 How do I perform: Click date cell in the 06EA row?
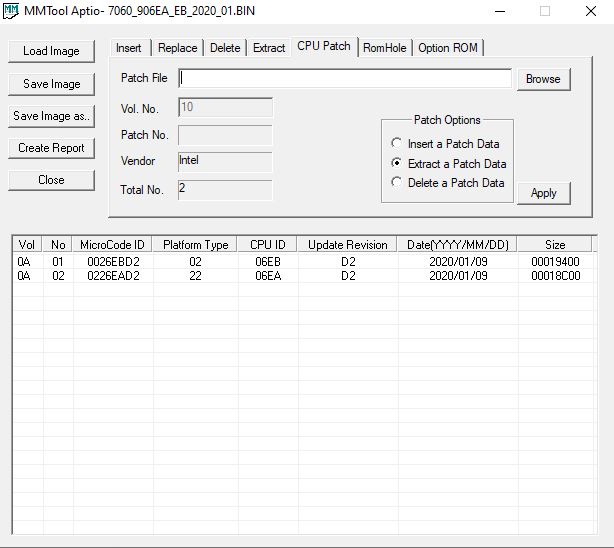coord(458,276)
